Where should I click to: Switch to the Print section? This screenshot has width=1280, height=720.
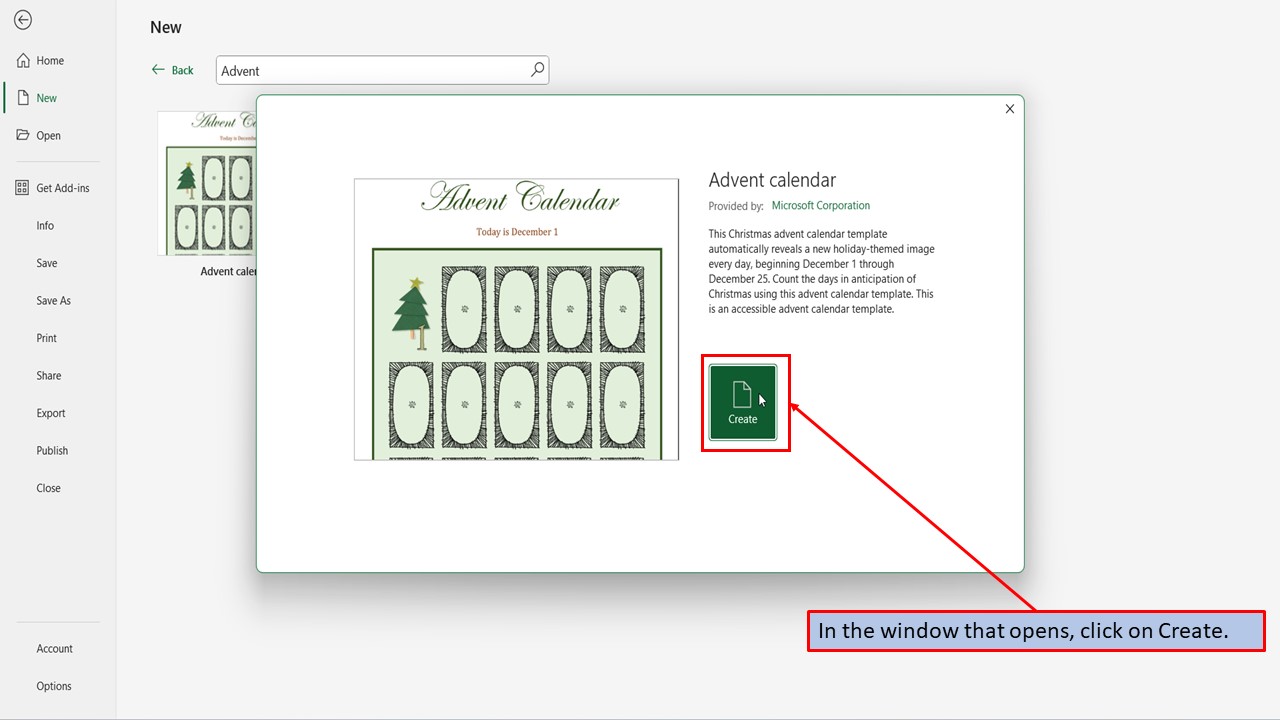44,337
